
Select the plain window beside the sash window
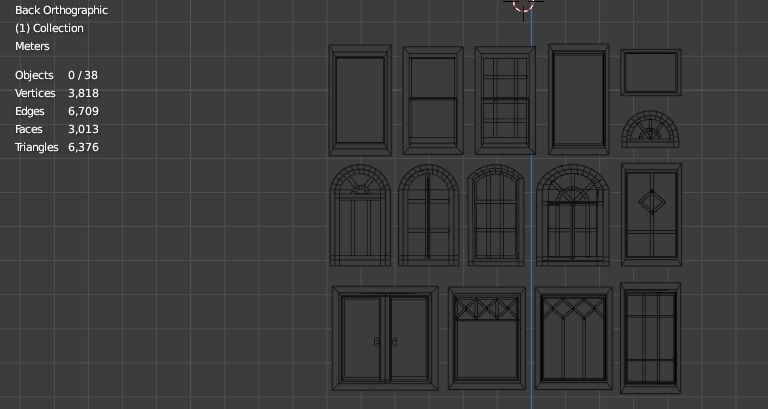click(360, 100)
